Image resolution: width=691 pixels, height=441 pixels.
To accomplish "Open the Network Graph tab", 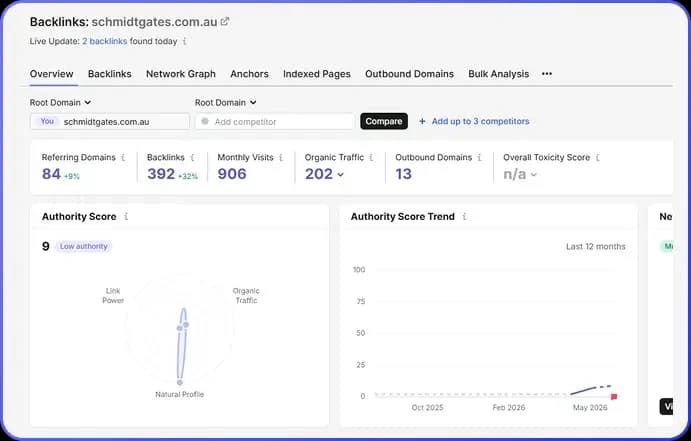I will (x=181, y=74).
